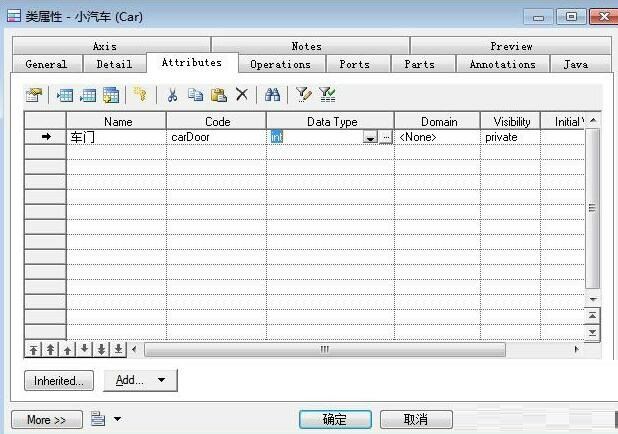Image resolution: width=618 pixels, height=434 pixels.
Task: Paste from clipboard icon
Action: (x=219, y=95)
